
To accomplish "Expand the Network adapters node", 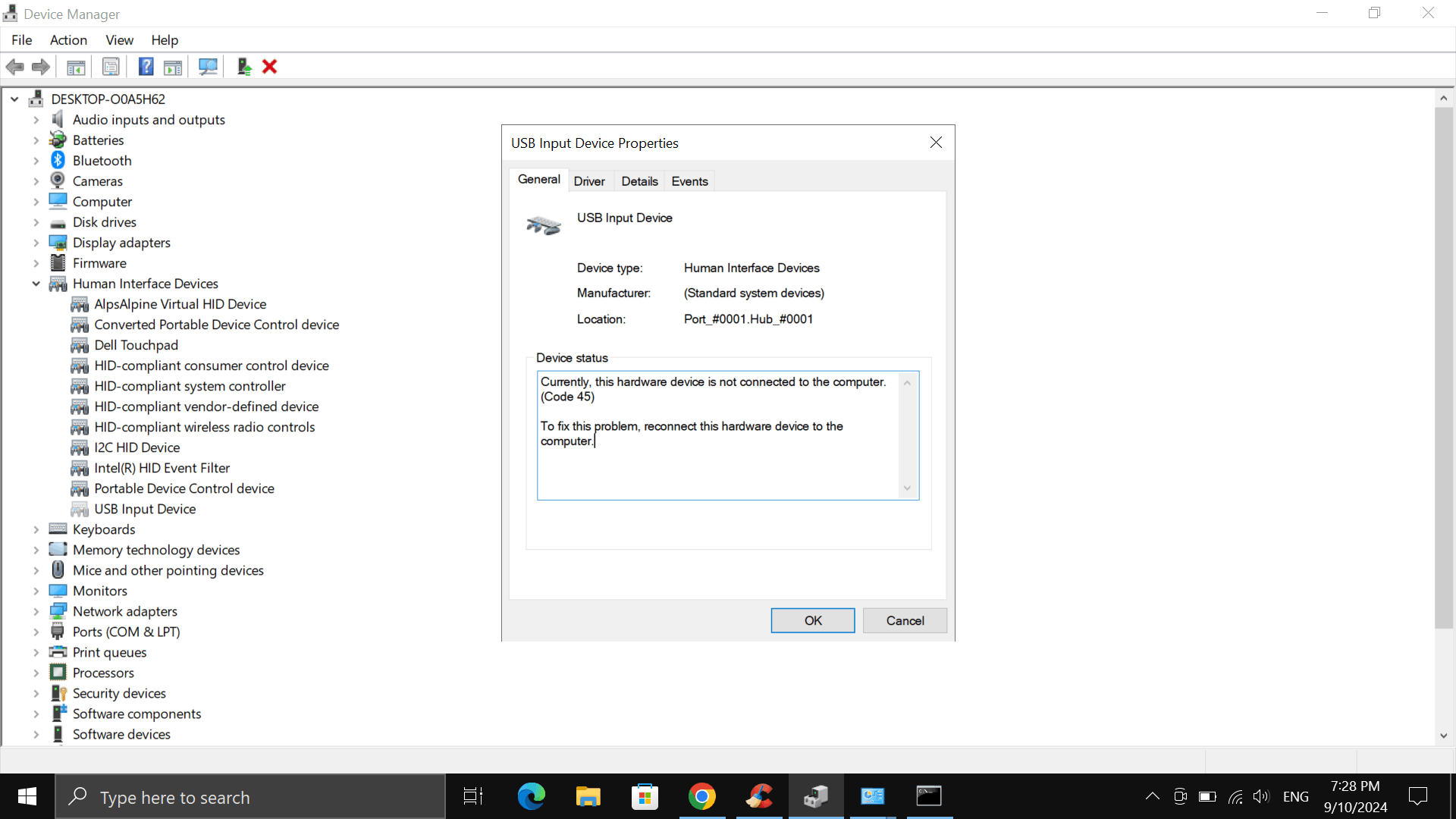I will [x=36, y=611].
